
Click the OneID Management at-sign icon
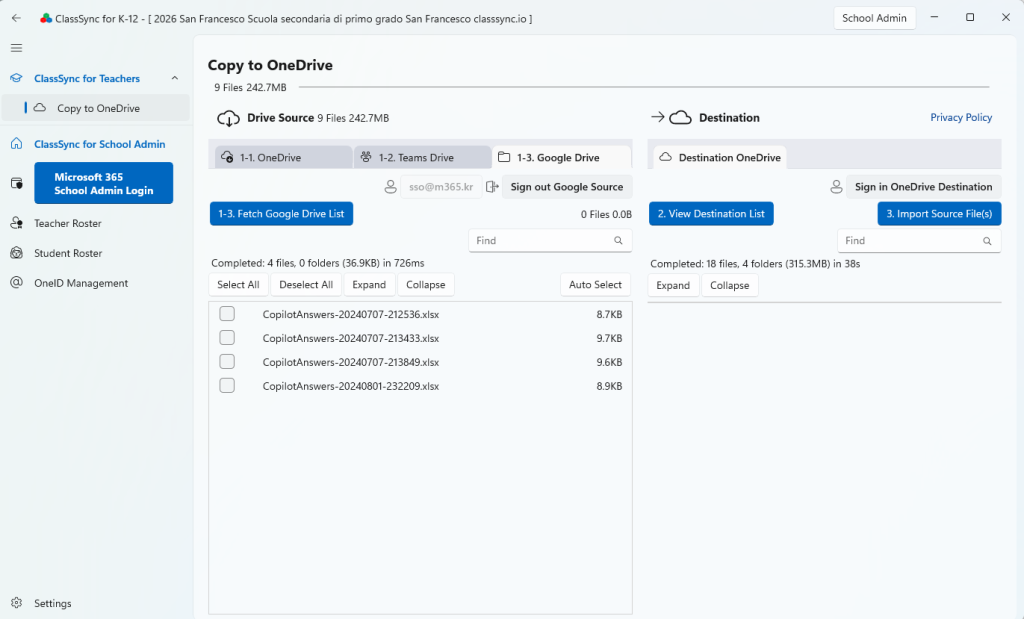point(16,283)
